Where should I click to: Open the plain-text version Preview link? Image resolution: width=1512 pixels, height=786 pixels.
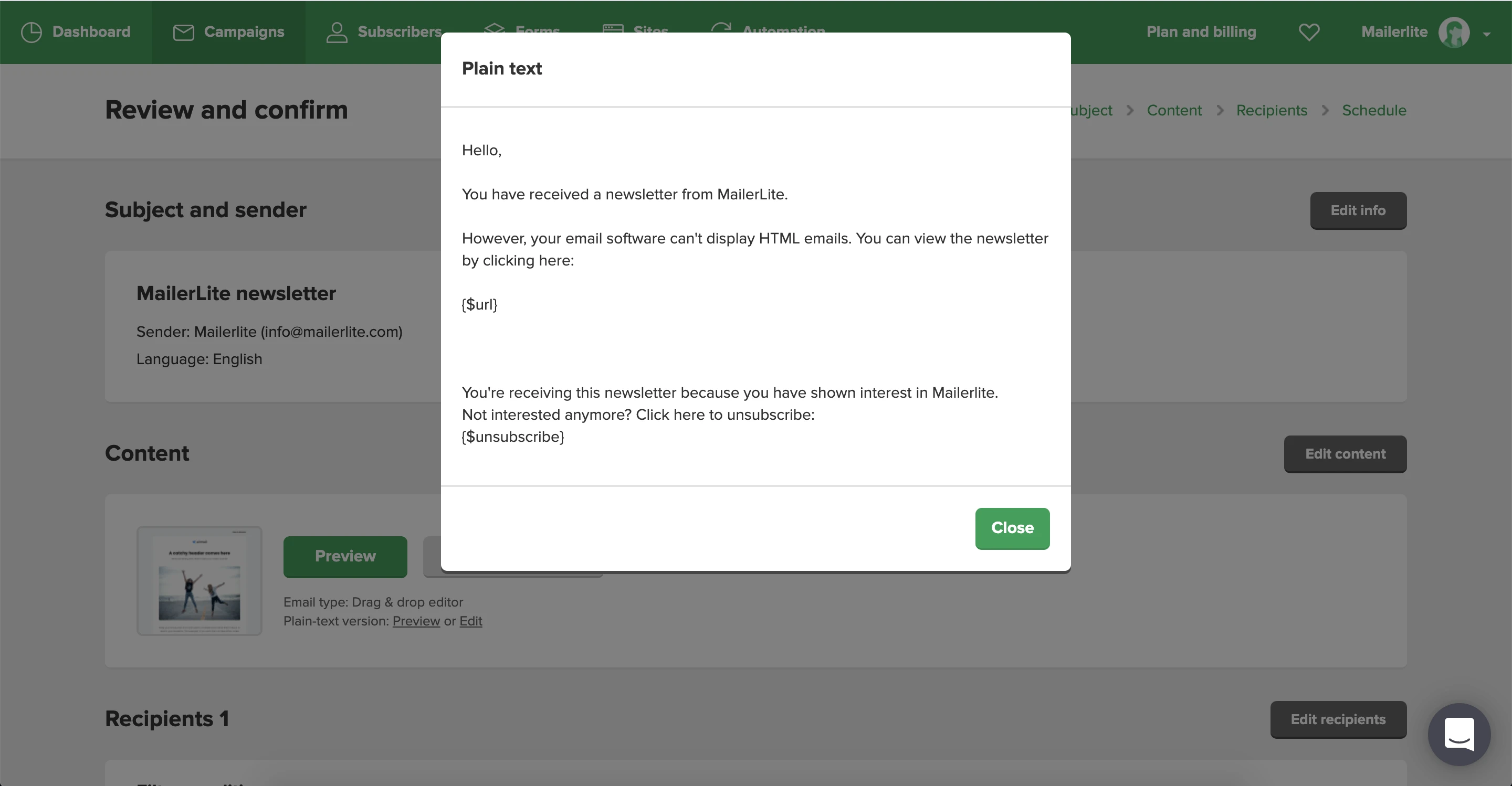point(416,621)
